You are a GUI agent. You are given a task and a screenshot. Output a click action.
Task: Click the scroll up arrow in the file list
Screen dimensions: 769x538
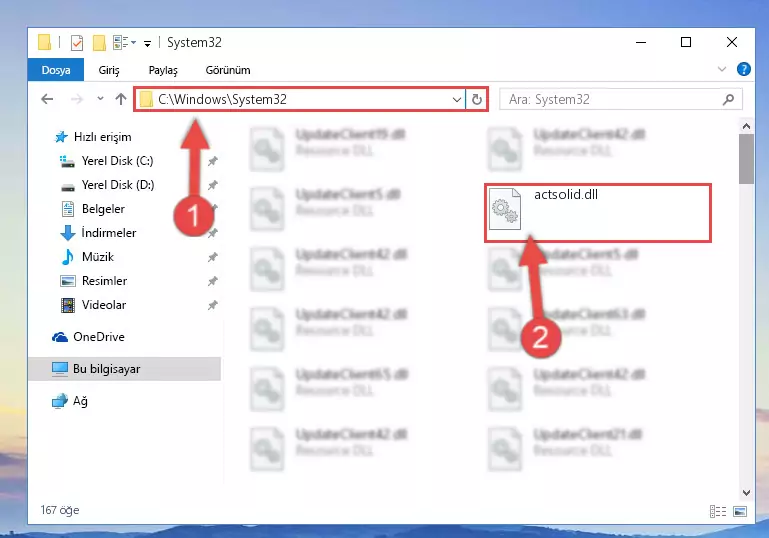[x=746, y=126]
